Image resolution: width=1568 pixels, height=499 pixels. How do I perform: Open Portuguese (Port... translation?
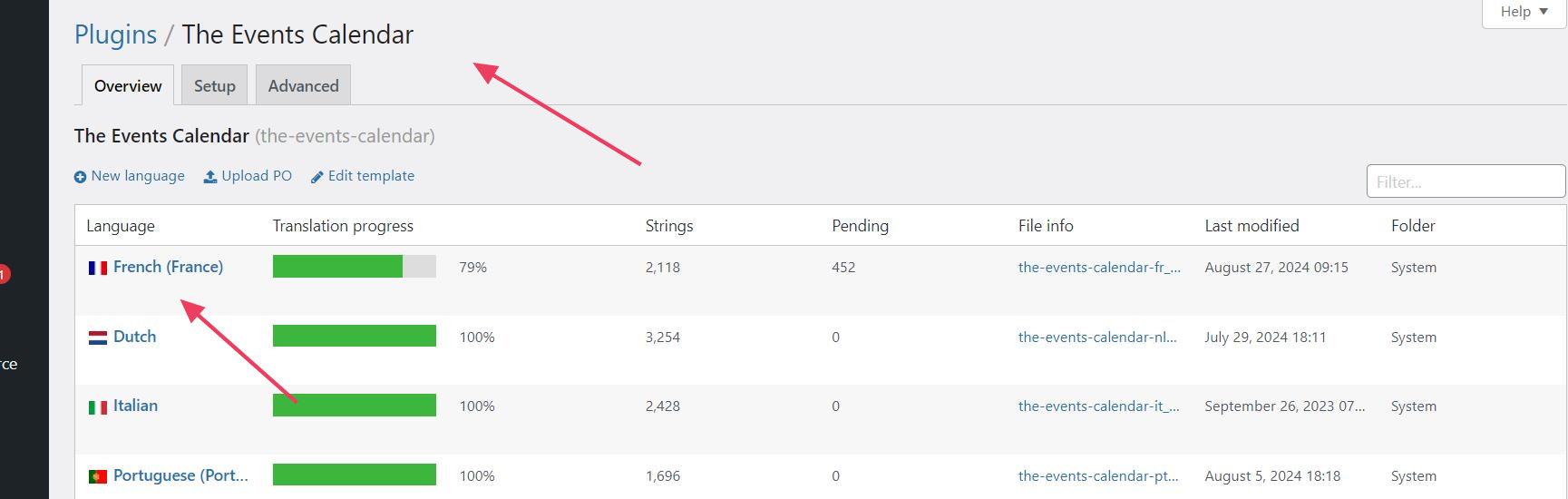point(180,475)
